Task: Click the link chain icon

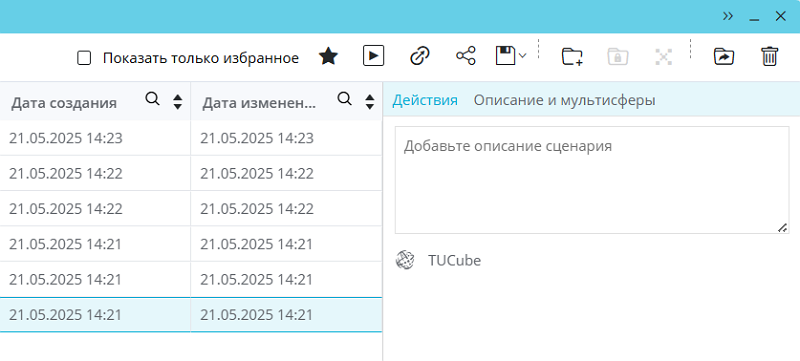Action: [420, 56]
